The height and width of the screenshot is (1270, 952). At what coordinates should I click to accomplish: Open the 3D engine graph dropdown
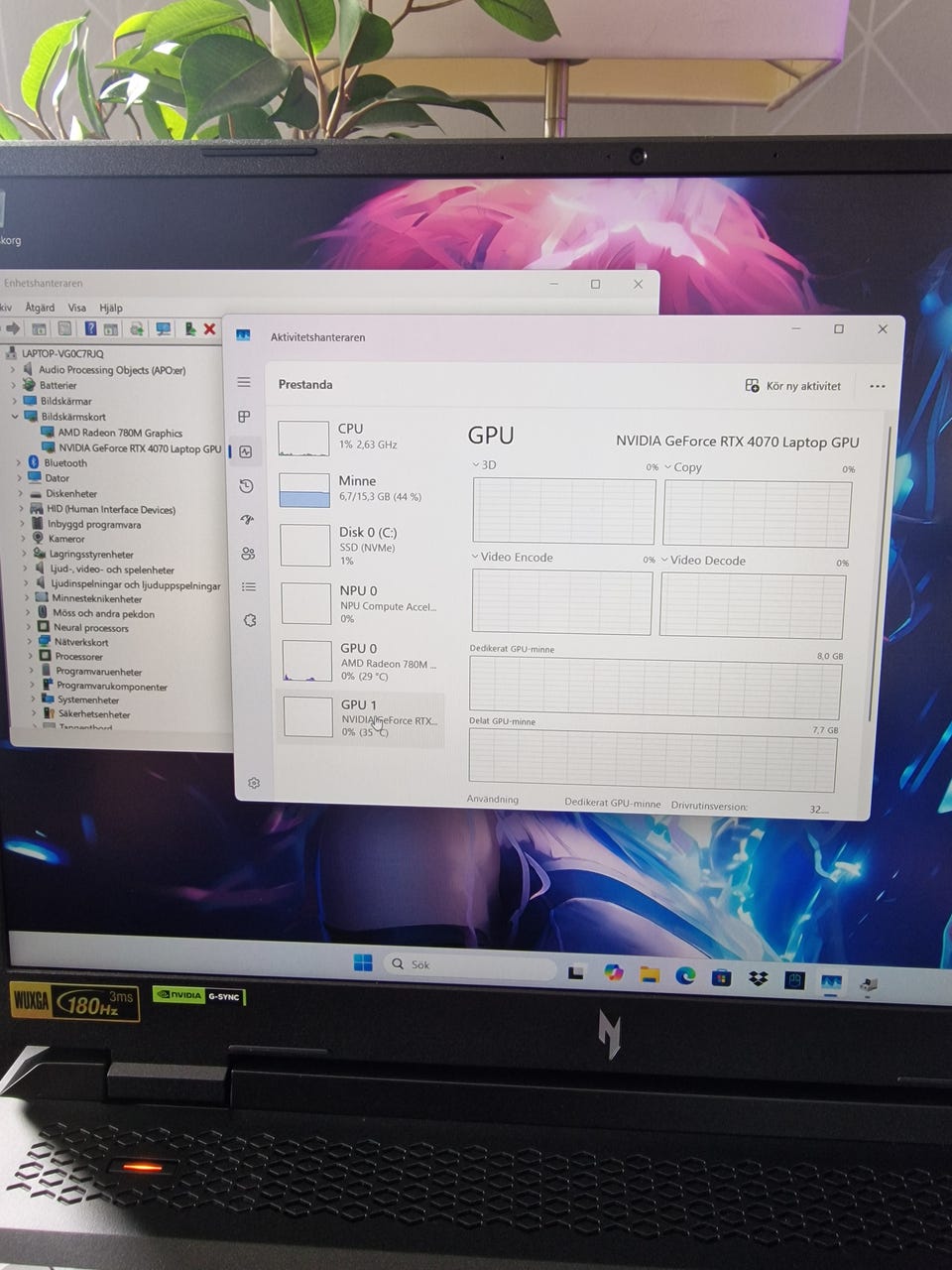click(475, 464)
